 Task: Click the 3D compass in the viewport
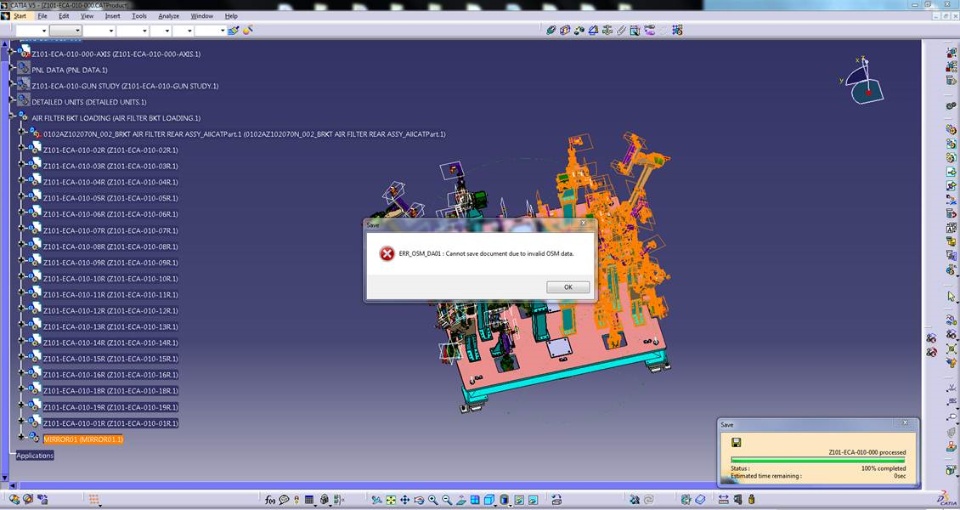coord(863,81)
